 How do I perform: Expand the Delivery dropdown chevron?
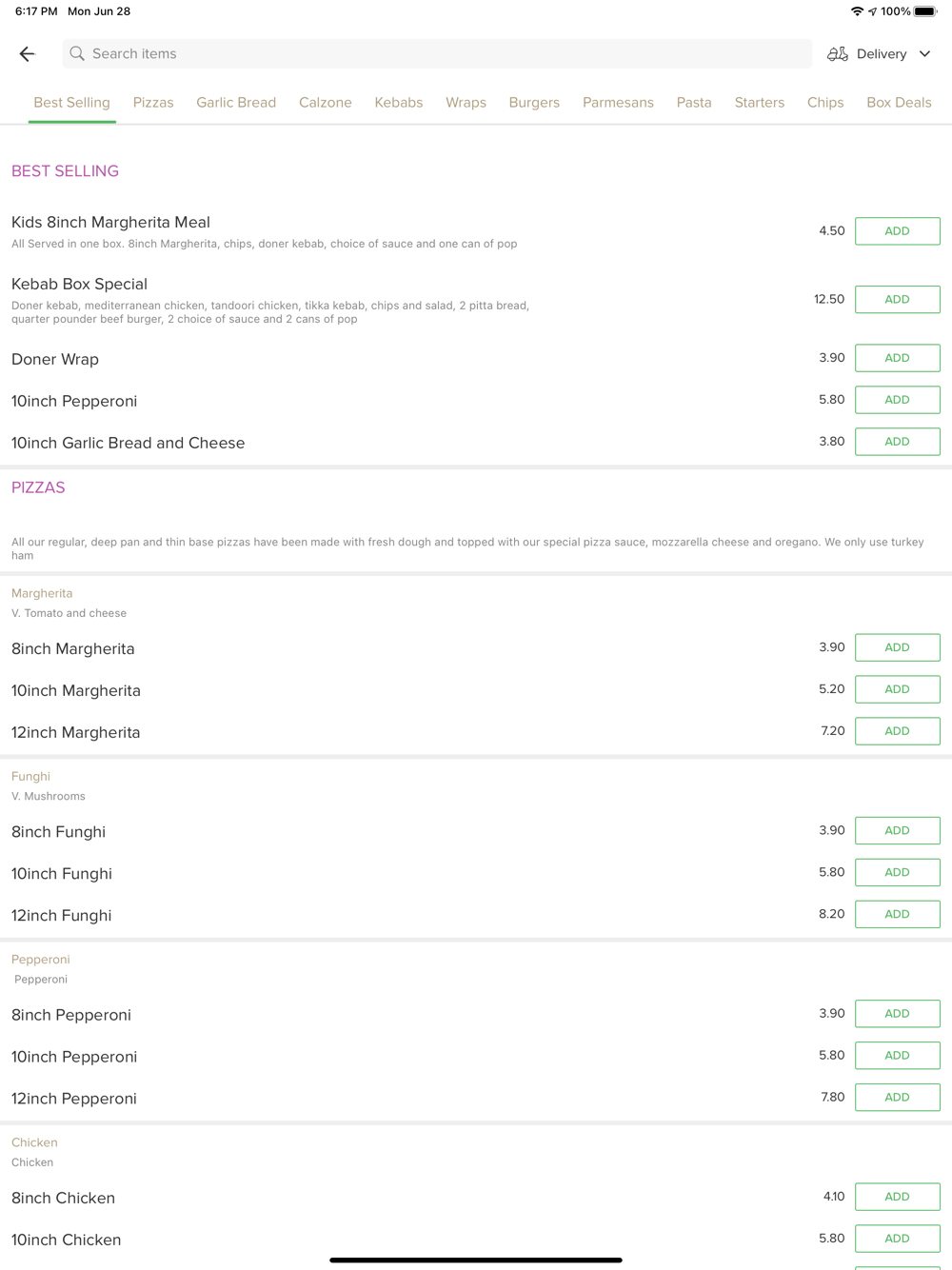[x=924, y=54]
